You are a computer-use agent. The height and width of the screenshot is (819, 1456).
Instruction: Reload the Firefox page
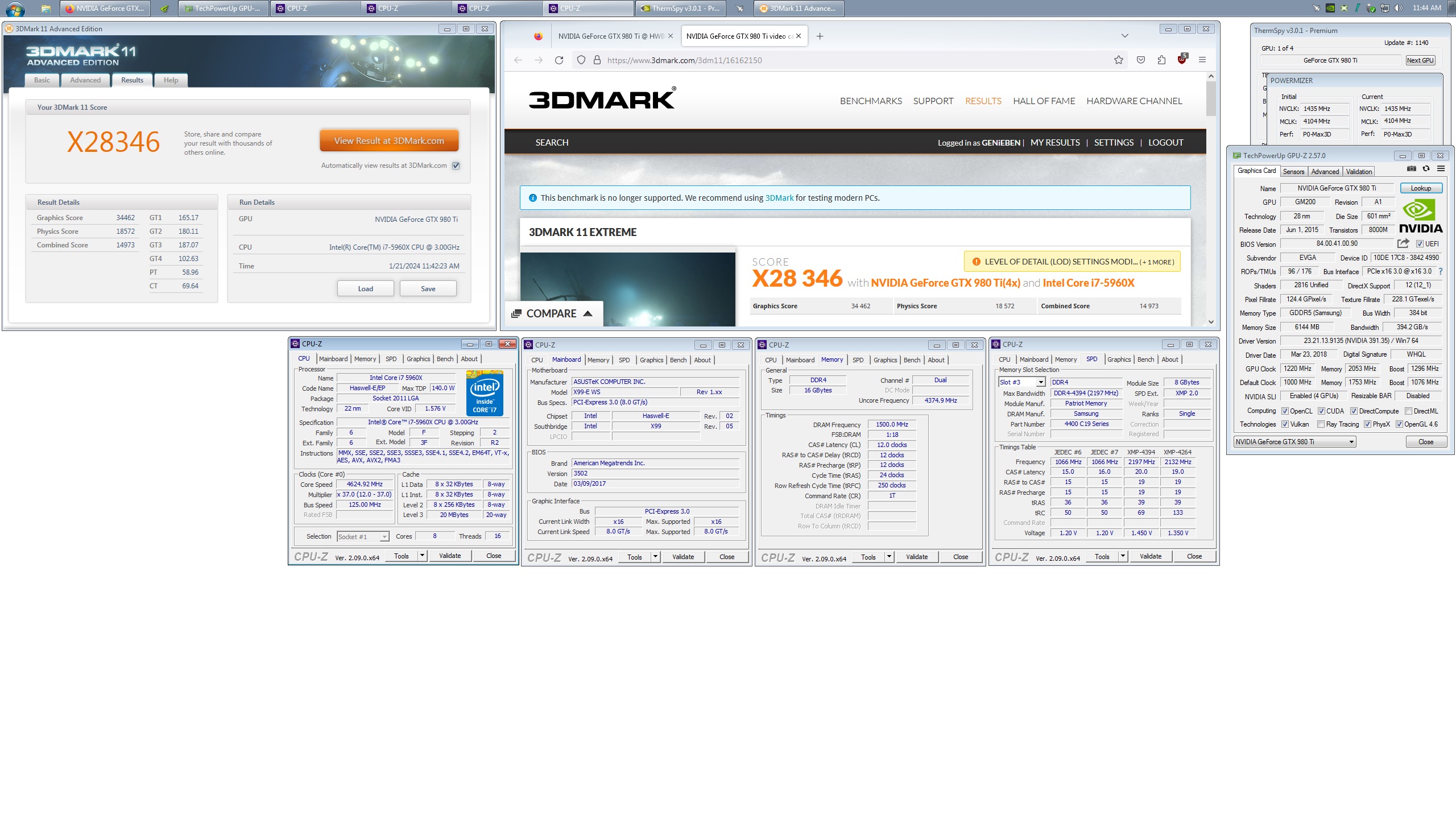click(x=559, y=60)
